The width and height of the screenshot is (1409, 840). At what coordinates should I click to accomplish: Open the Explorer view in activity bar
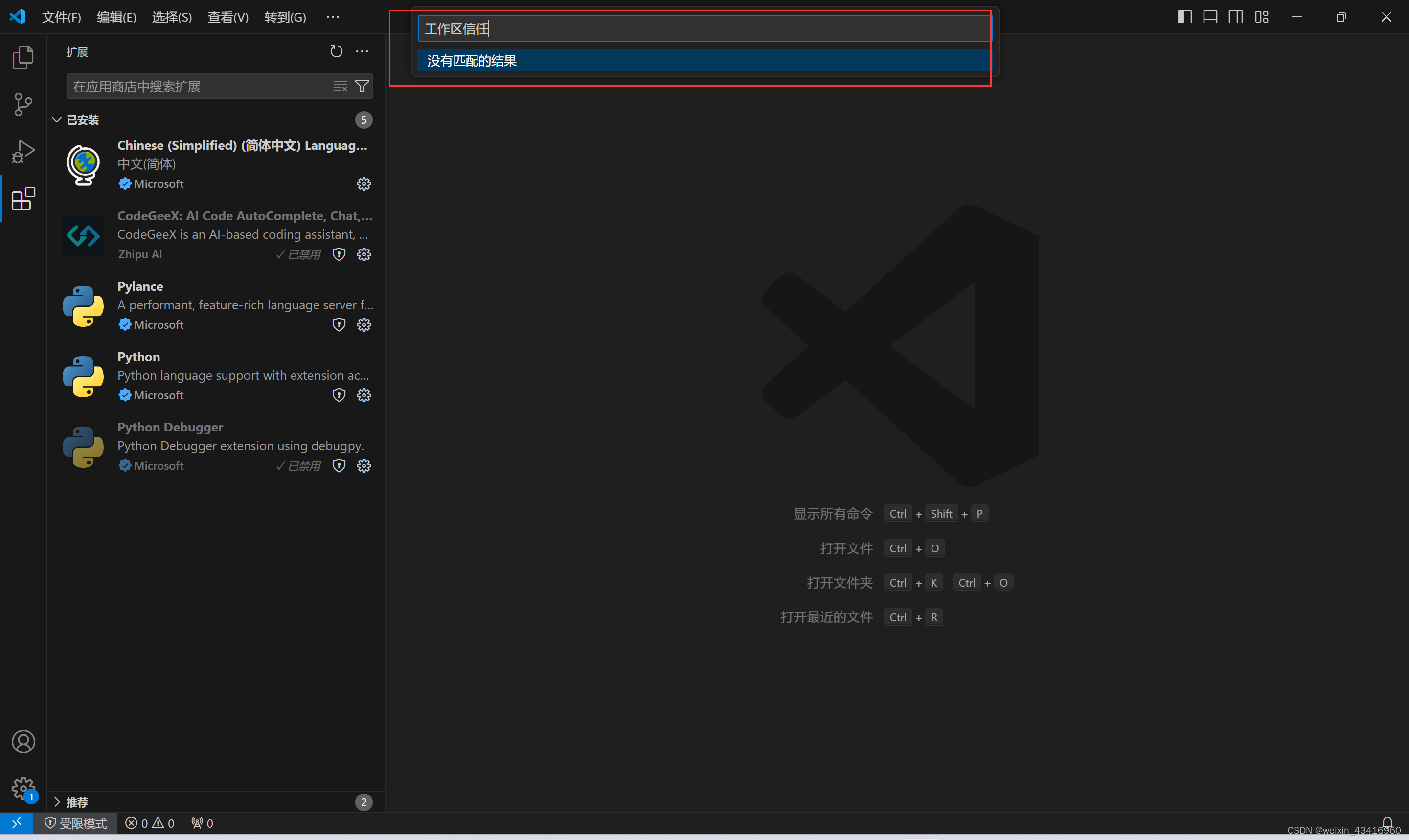23,57
